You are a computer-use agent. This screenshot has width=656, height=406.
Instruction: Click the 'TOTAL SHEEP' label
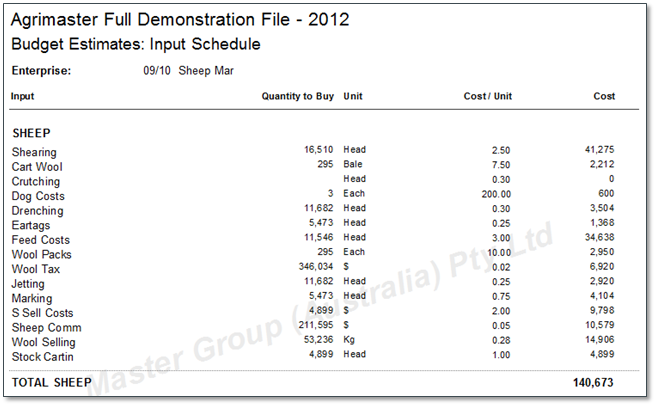[x=51, y=383]
